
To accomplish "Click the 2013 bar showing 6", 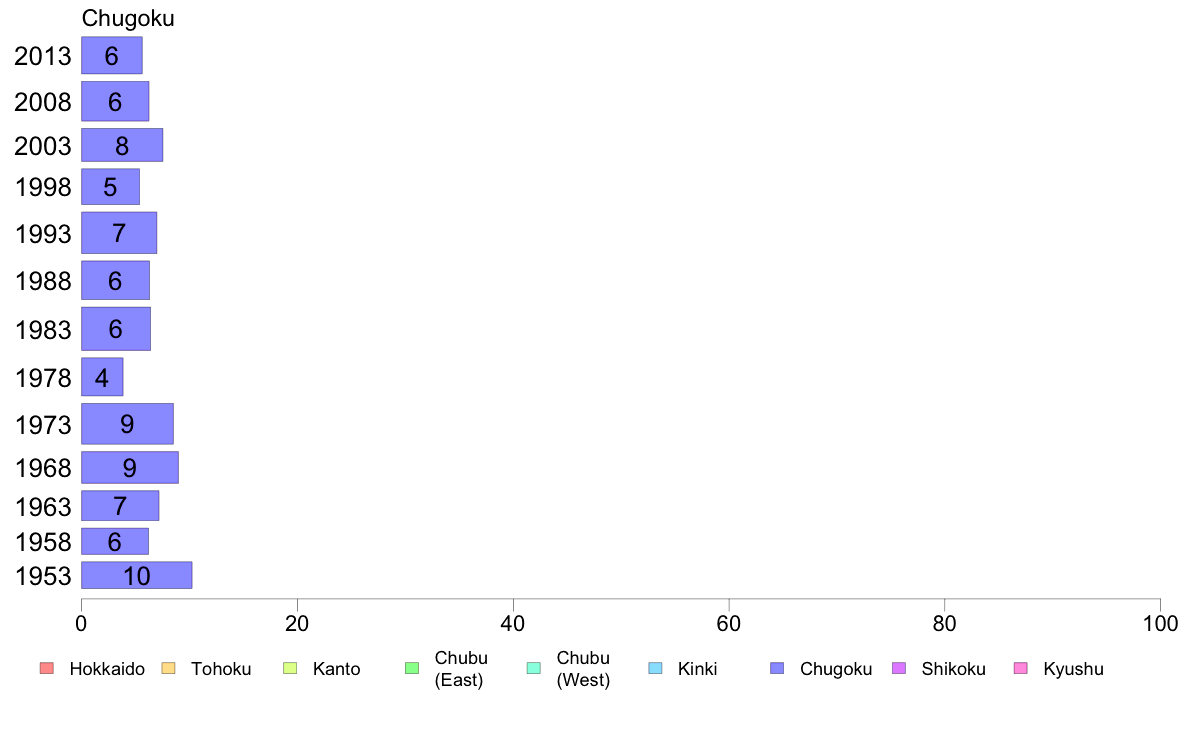I will (x=111, y=55).
